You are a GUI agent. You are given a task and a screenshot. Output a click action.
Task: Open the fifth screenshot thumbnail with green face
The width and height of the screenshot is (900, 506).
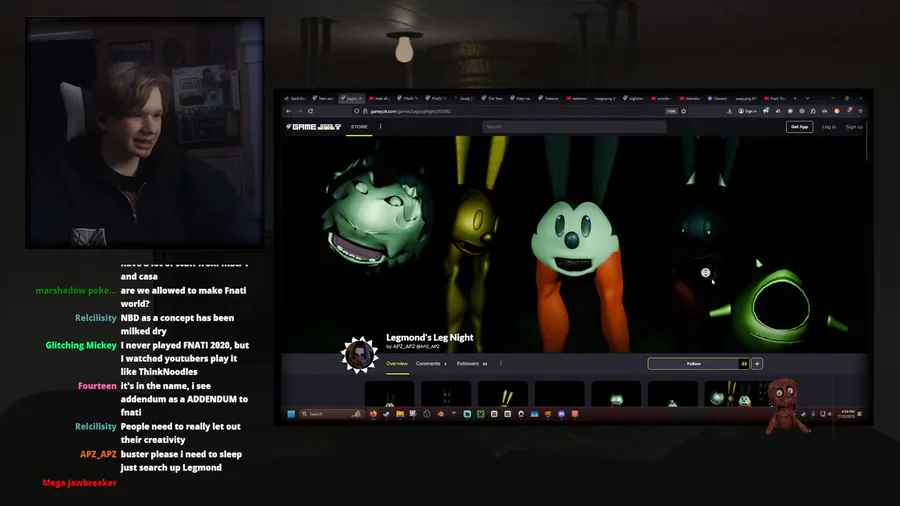click(616, 395)
